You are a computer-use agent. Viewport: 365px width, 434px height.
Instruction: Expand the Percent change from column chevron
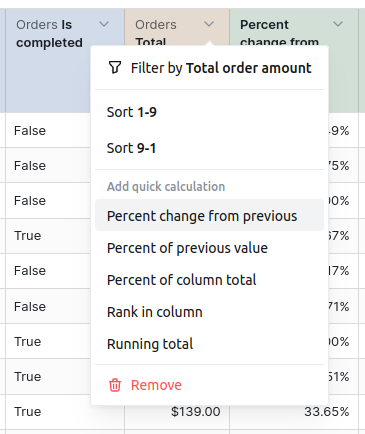(338, 24)
